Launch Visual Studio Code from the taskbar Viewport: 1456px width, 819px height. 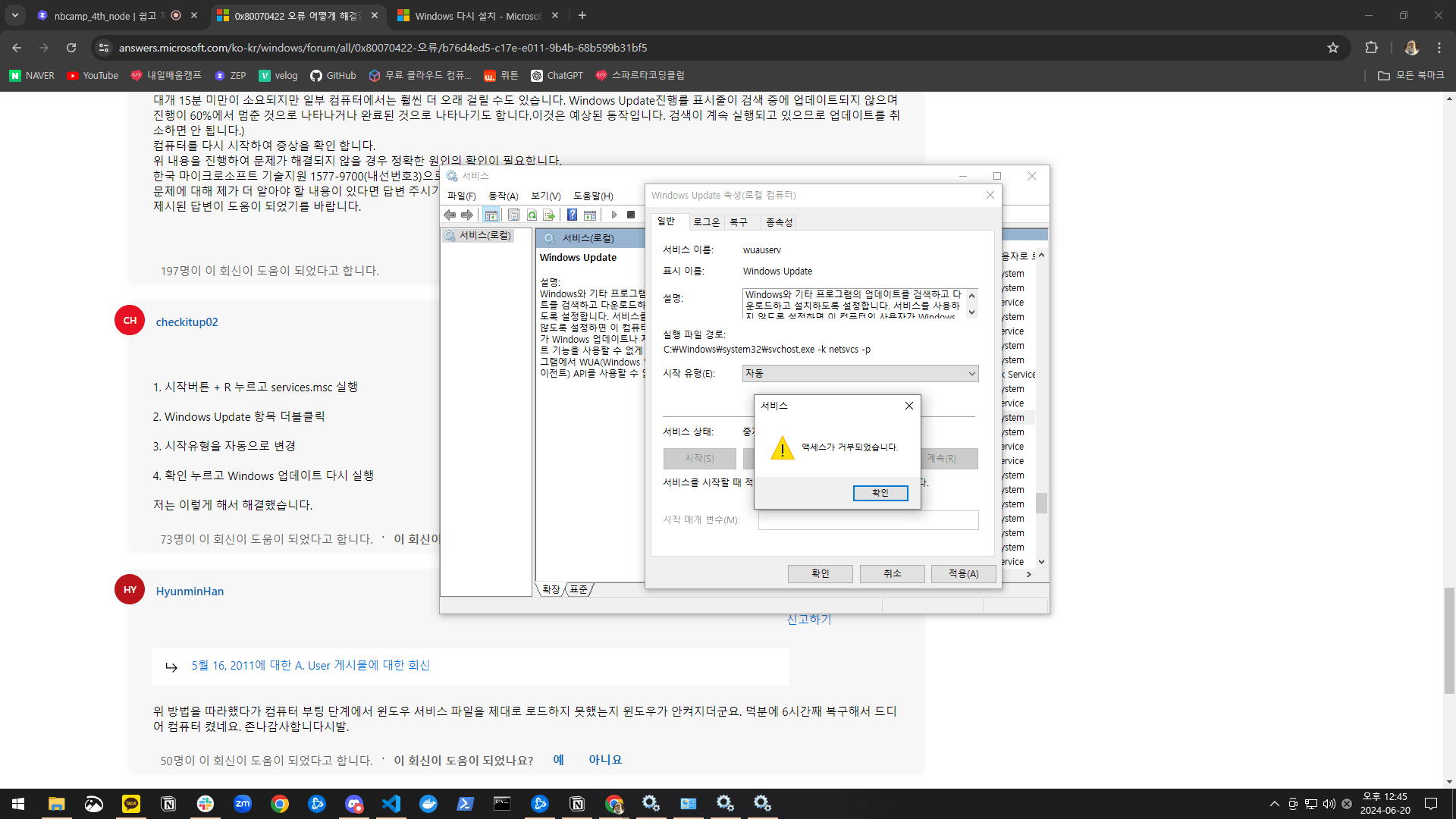pos(391,804)
